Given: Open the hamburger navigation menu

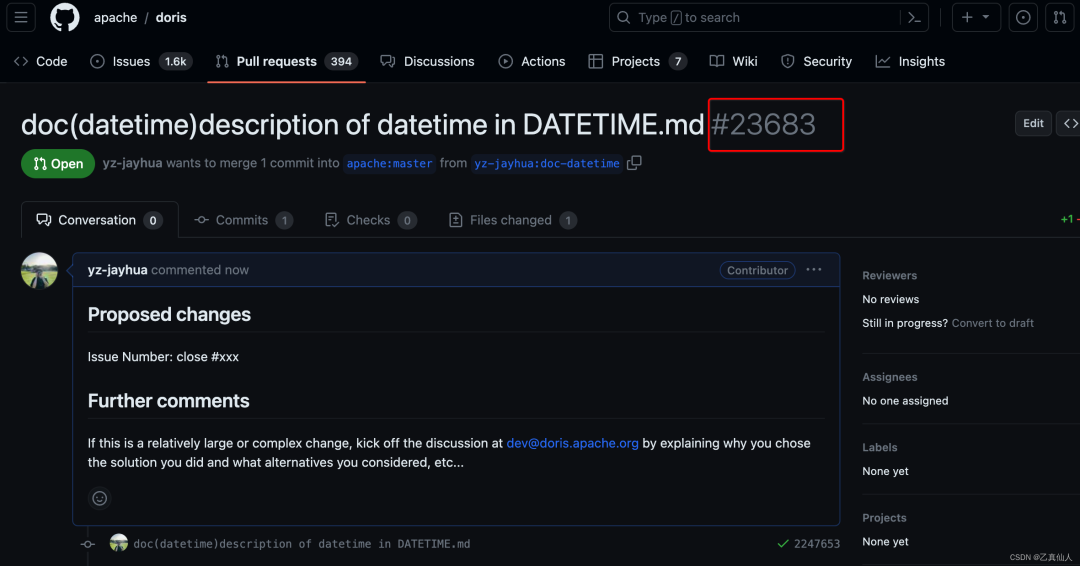Looking at the screenshot, I should 21,17.
